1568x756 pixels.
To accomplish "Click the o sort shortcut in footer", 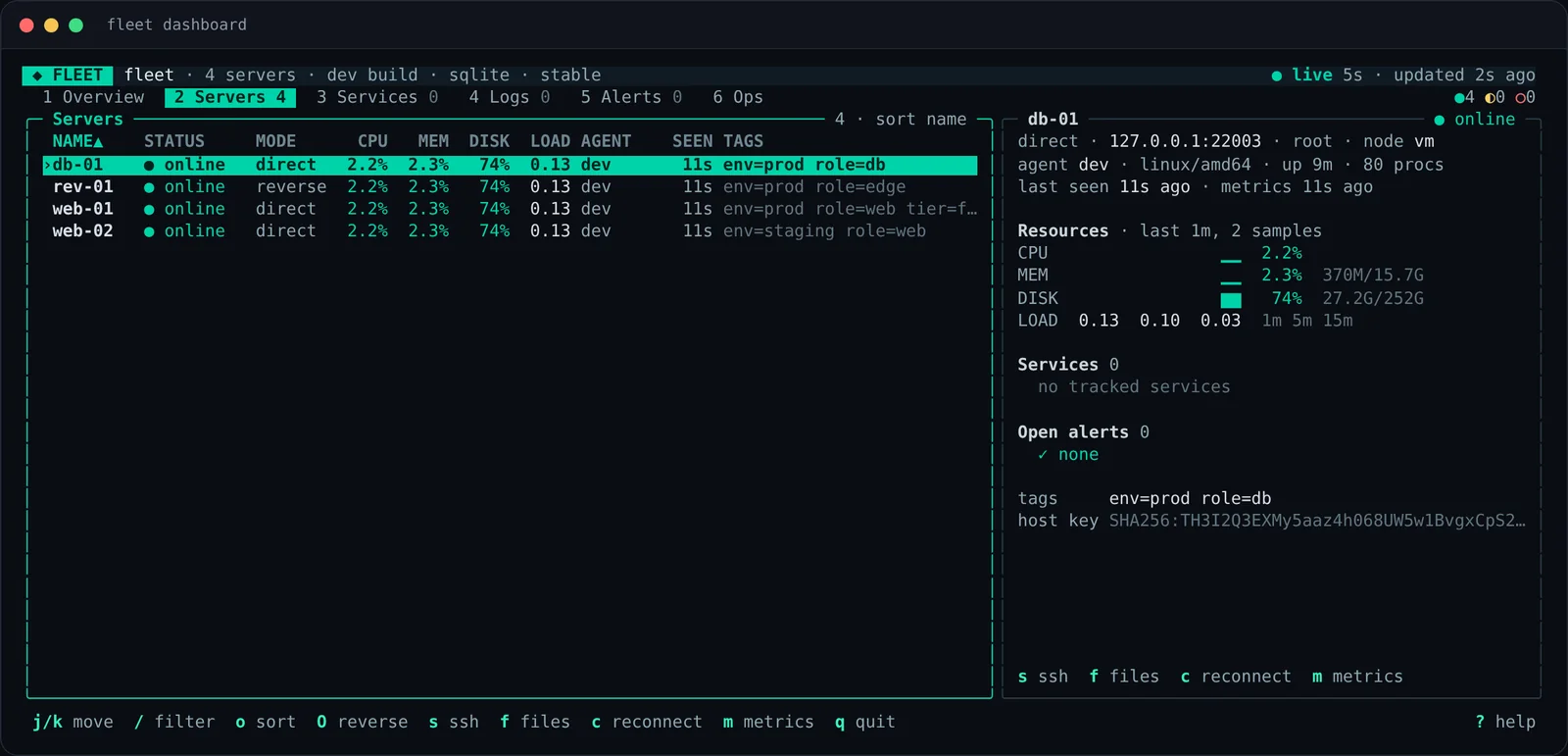I will pyautogui.click(x=266, y=722).
